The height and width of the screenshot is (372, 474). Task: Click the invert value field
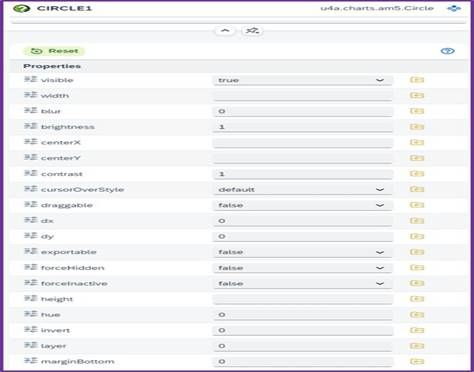pyautogui.click(x=303, y=331)
